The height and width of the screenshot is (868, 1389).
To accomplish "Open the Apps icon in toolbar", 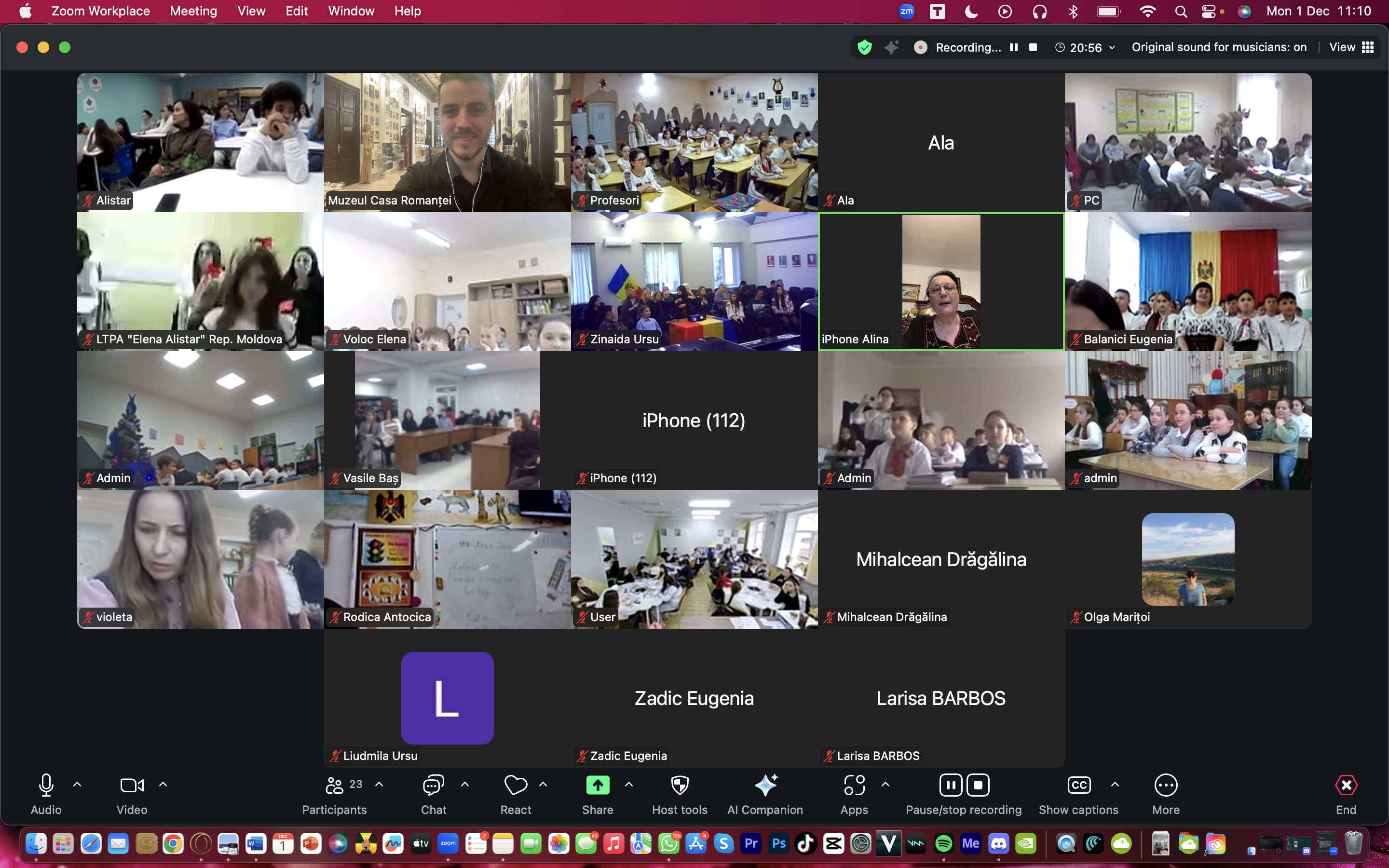I will (854, 786).
